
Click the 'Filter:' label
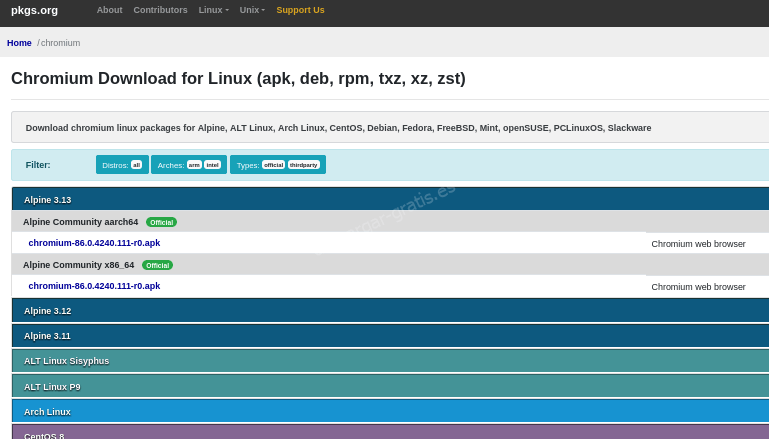(x=38, y=165)
